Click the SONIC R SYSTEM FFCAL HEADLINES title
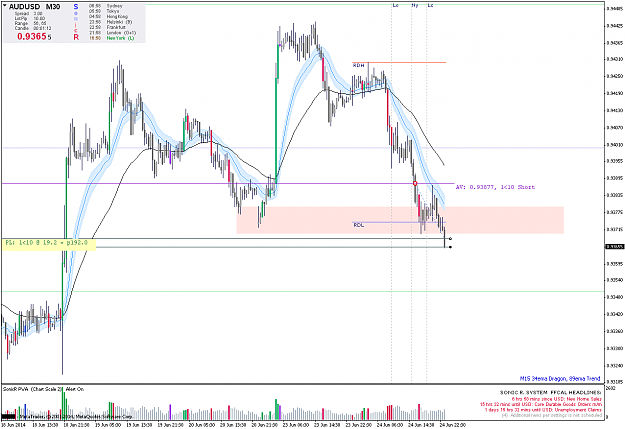625x429 pixels. click(x=551, y=393)
